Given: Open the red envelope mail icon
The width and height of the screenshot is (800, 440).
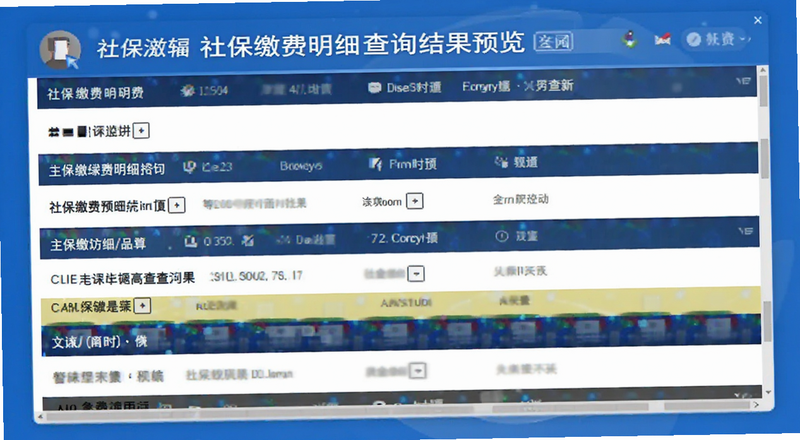Looking at the screenshot, I should (x=662, y=39).
